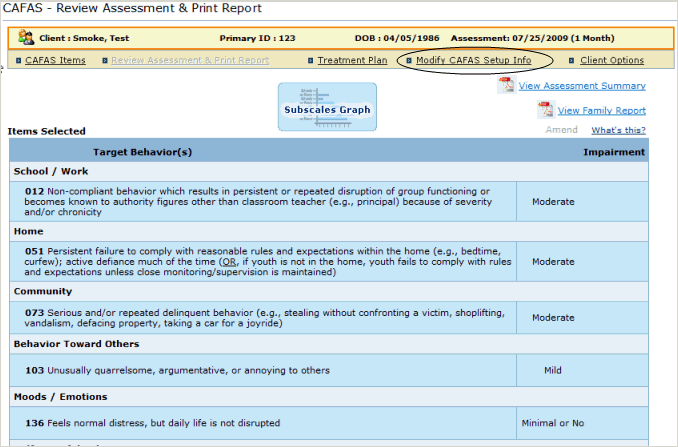Click the bullet icon before Treatment Plan
The width and height of the screenshot is (678, 447).
pyautogui.click(x=310, y=61)
